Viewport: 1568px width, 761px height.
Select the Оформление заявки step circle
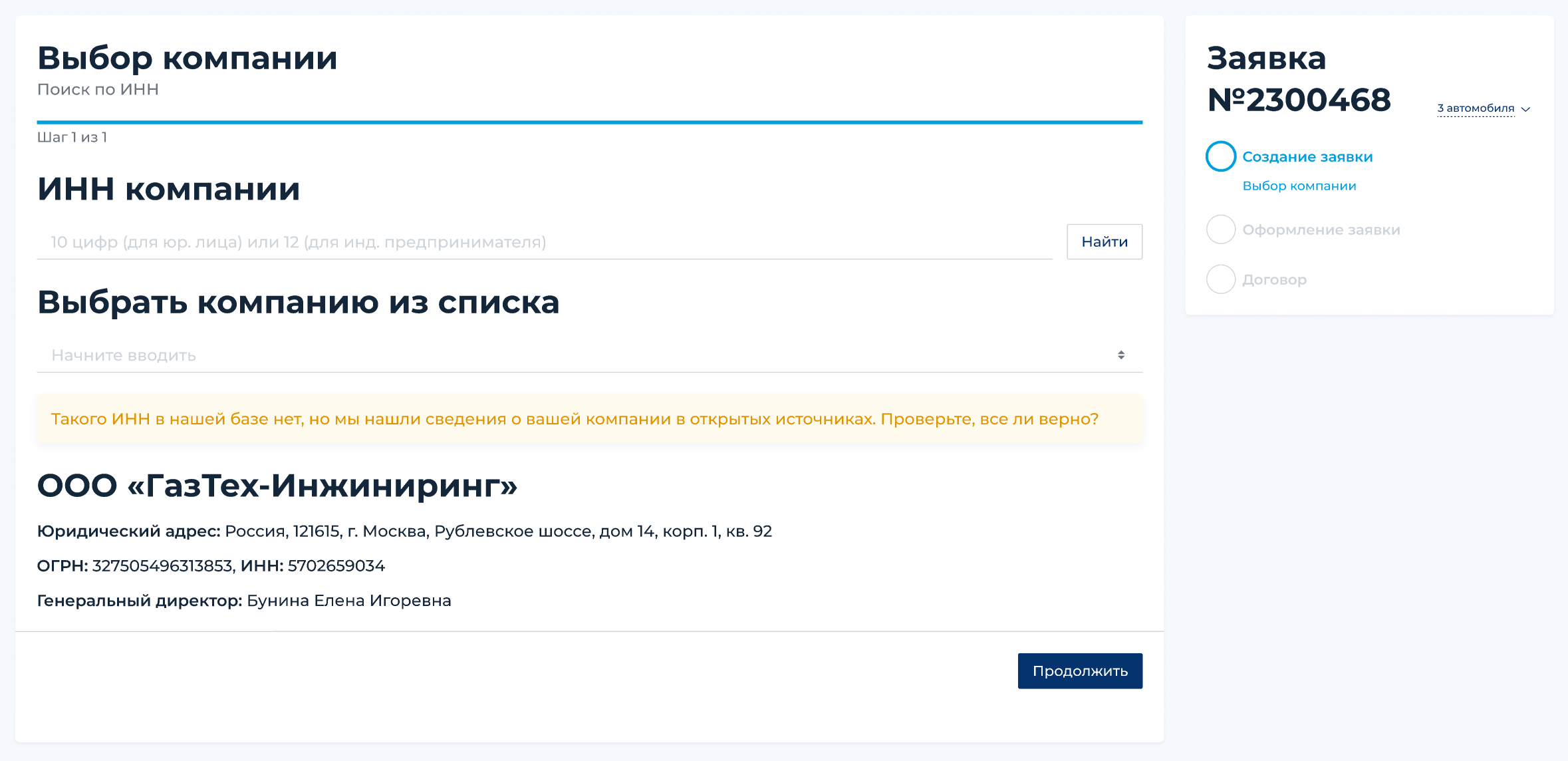[x=1220, y=229]
